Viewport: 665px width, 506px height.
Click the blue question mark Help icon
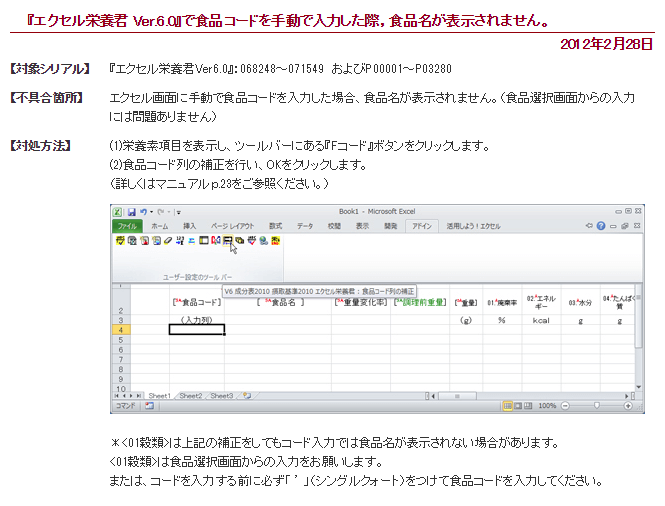(601, 226)
